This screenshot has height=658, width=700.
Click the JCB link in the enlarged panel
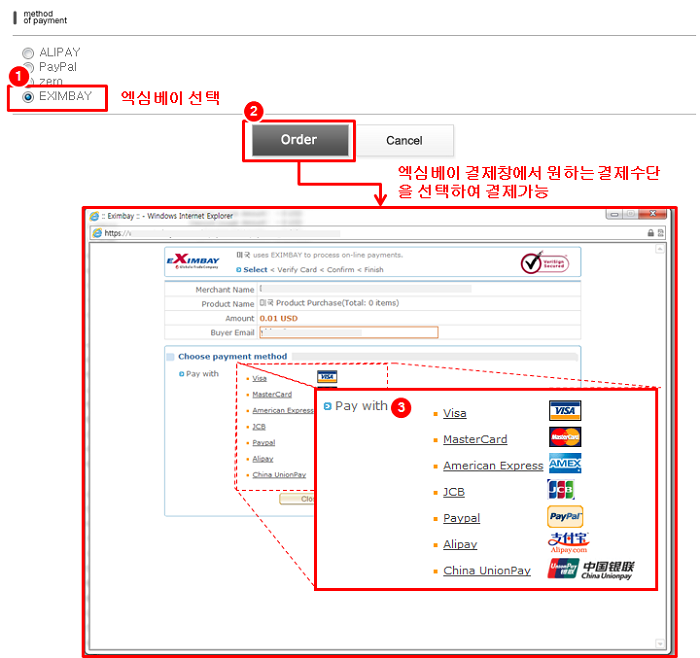coord(454,492)
